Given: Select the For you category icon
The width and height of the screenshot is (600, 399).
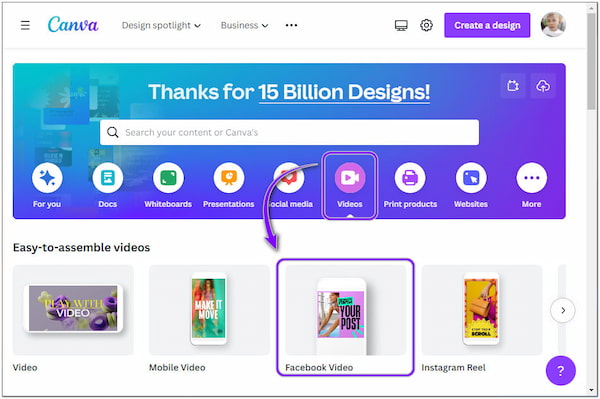Looking at the screenshot, I should click(x=47, y=178).
